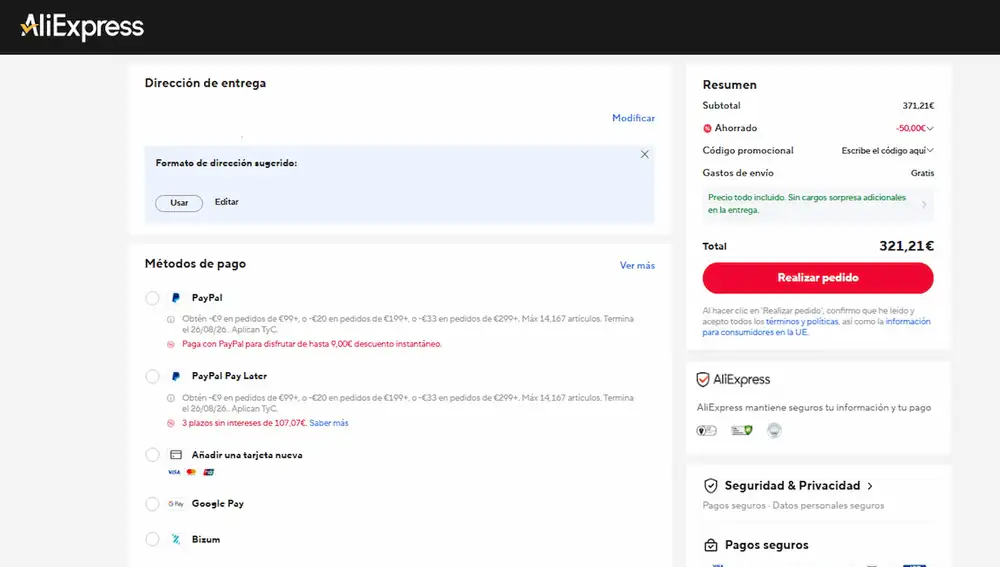Expand the all-inclusive price info arrow
1000x567 pixels.
tap(924, 204)
